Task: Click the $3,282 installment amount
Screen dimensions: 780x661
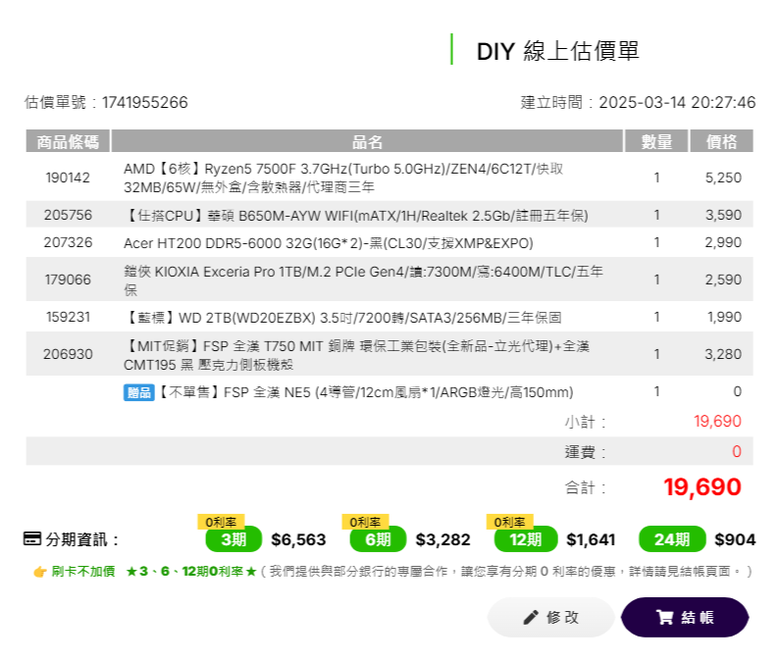Action: click(x=443, y=540)
